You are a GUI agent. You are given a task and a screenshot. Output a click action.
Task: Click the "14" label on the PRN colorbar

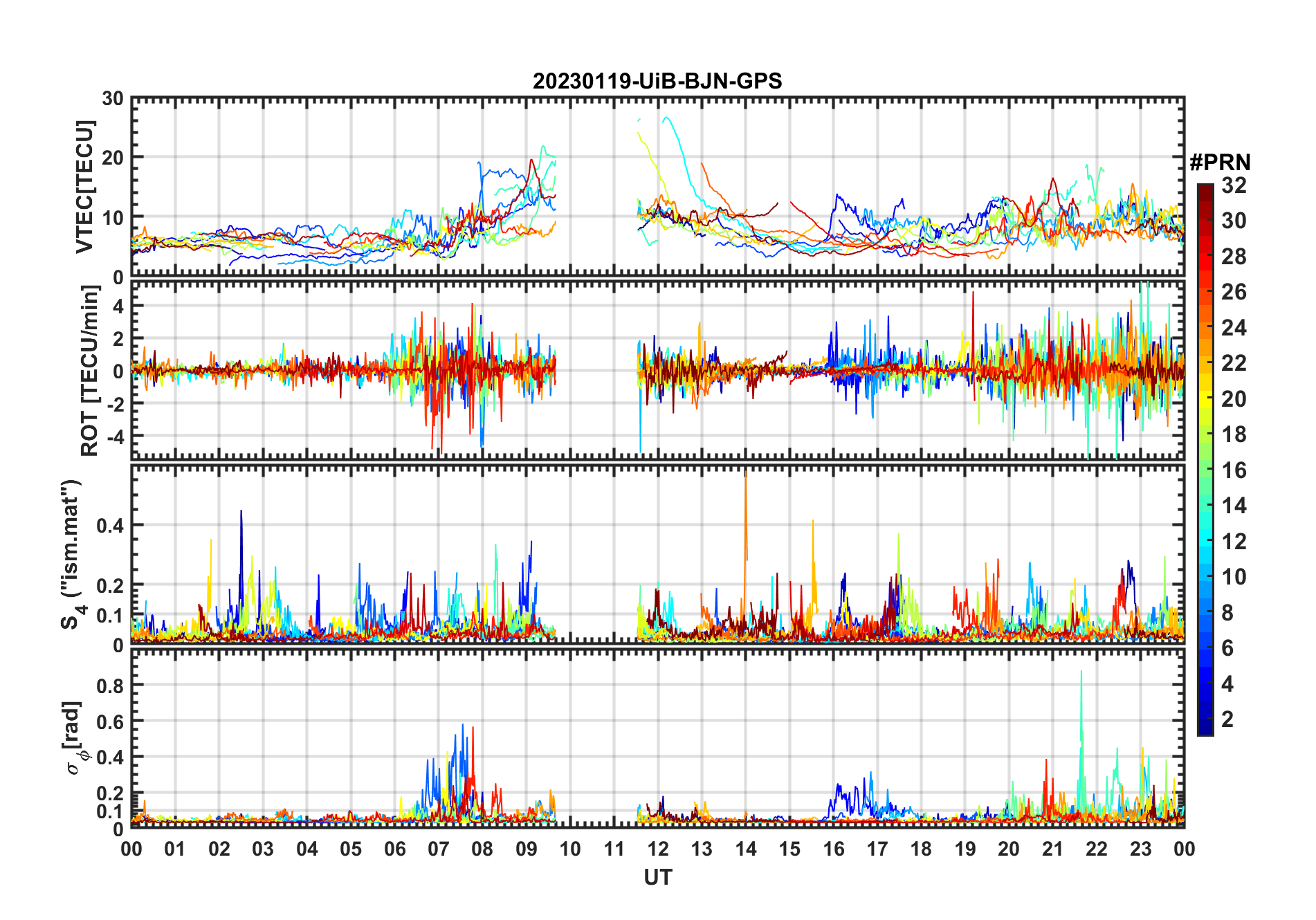(x=1234, y=506)
